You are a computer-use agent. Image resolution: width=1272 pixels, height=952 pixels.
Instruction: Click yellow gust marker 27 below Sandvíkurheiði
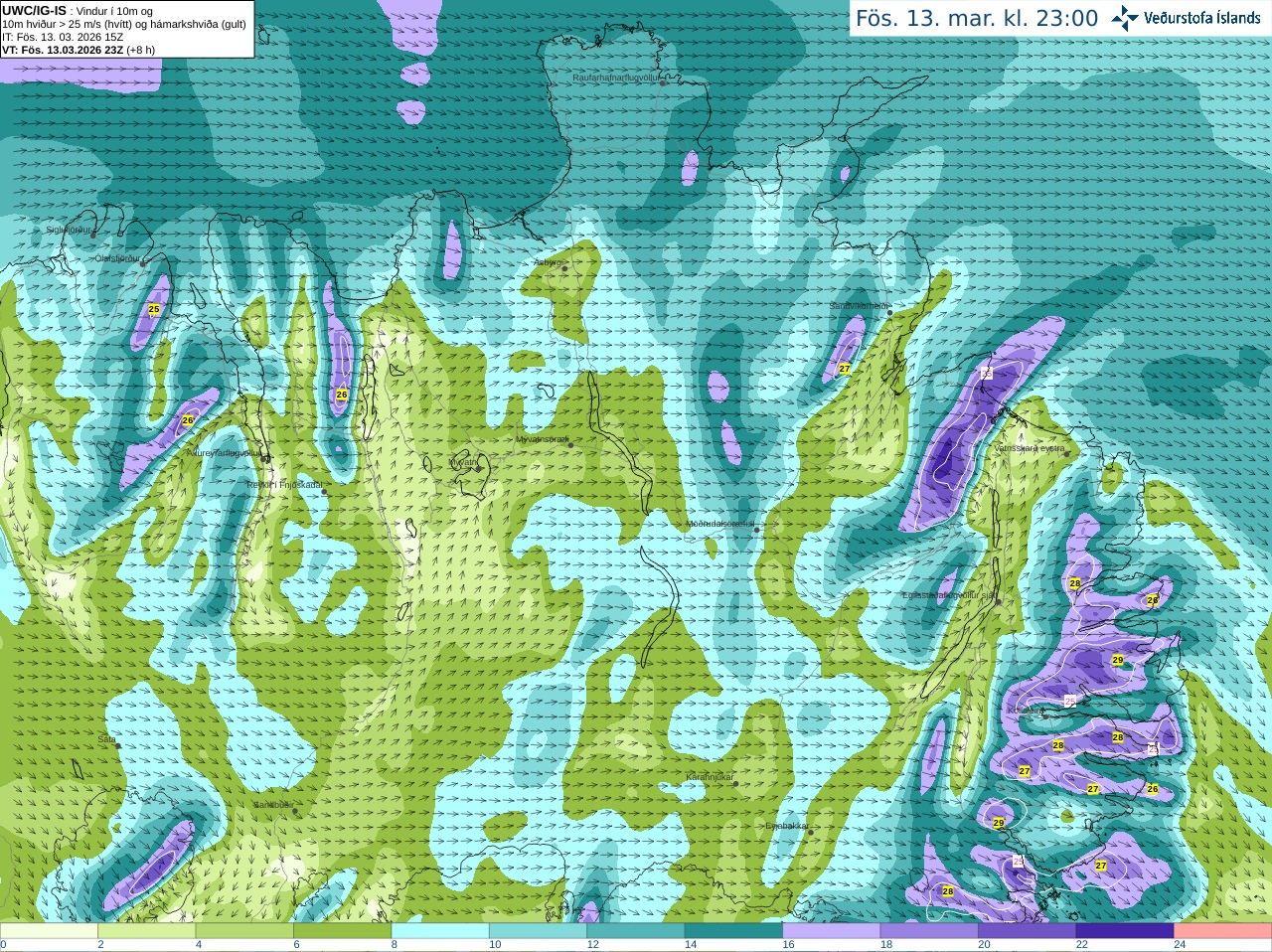(844, 369)
